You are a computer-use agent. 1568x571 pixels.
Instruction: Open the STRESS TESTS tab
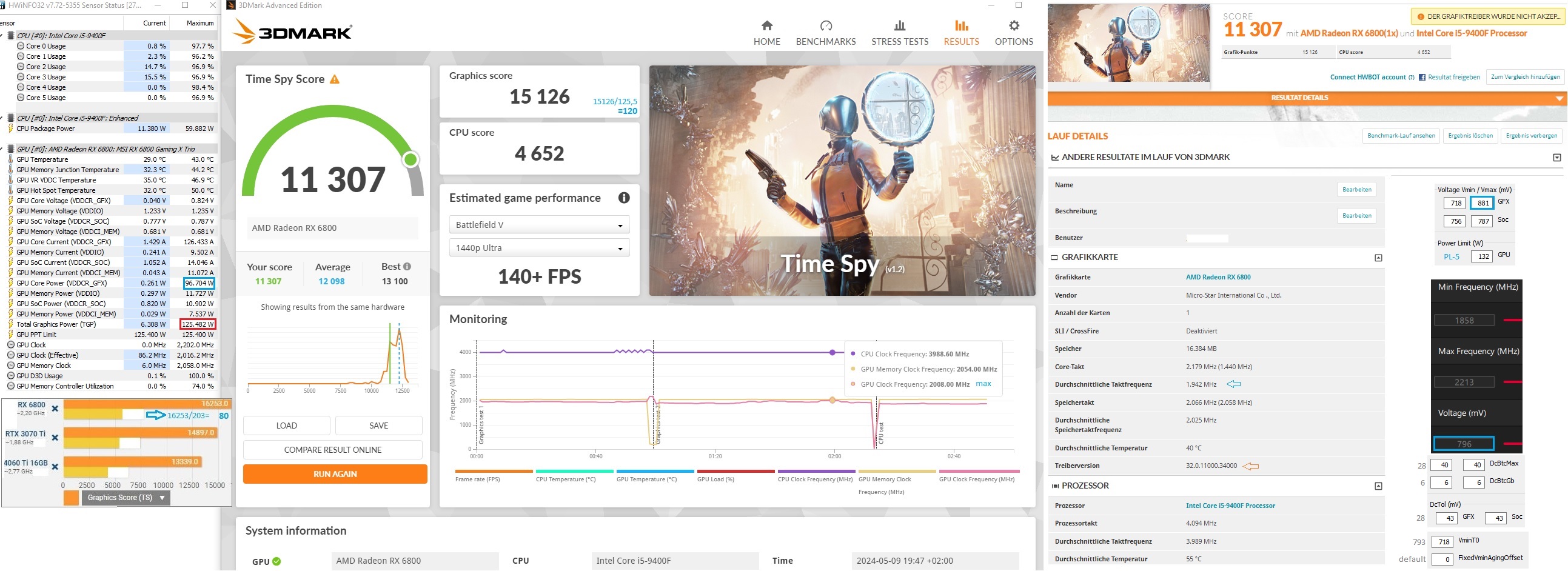click(x=900, y=33)
